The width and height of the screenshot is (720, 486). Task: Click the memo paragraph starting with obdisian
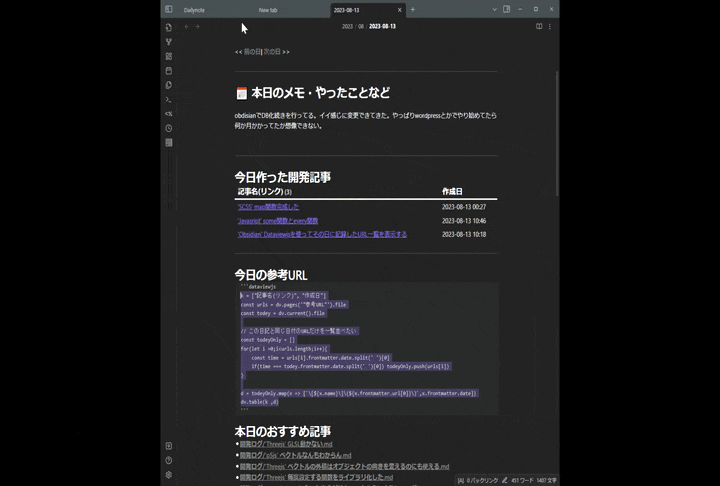tap(366, 120)
